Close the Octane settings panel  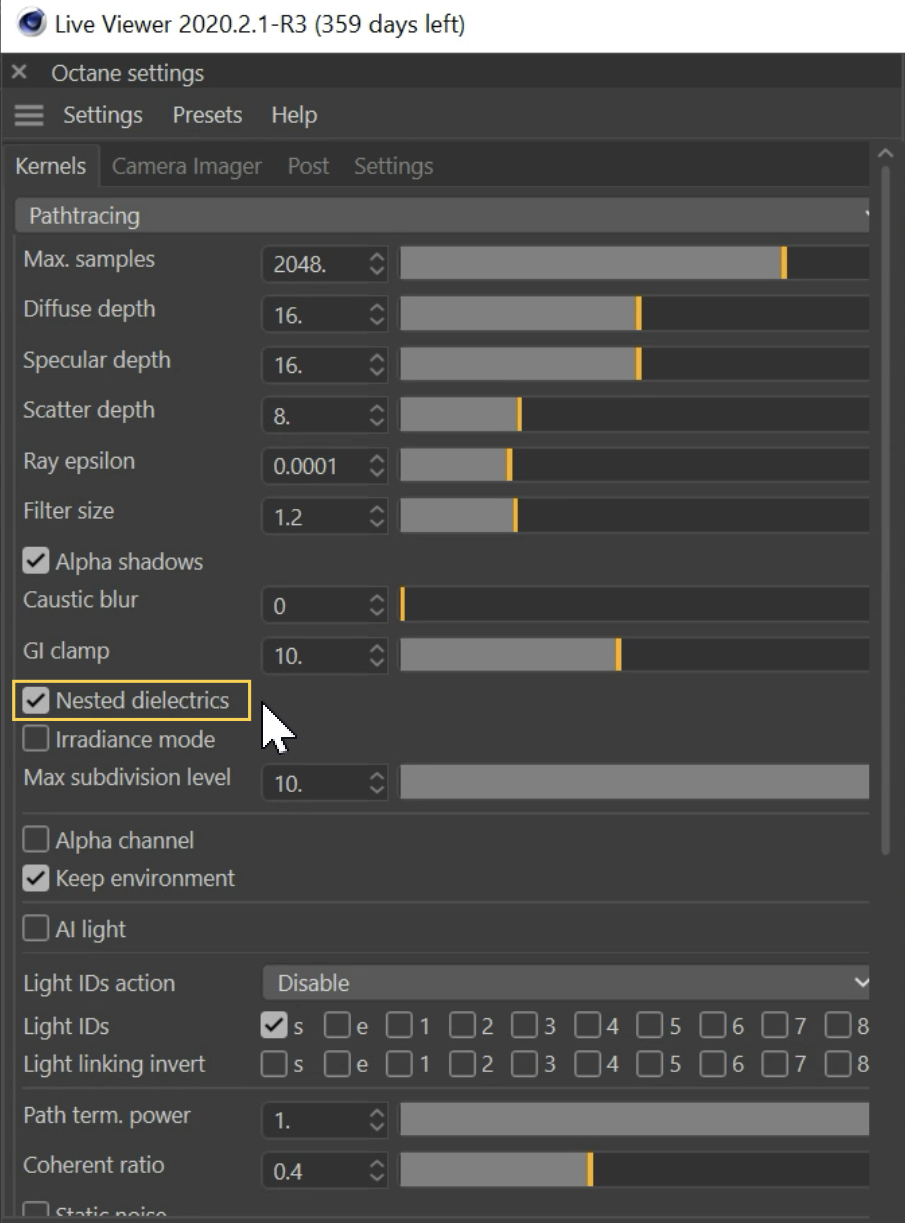coord(19,73)
